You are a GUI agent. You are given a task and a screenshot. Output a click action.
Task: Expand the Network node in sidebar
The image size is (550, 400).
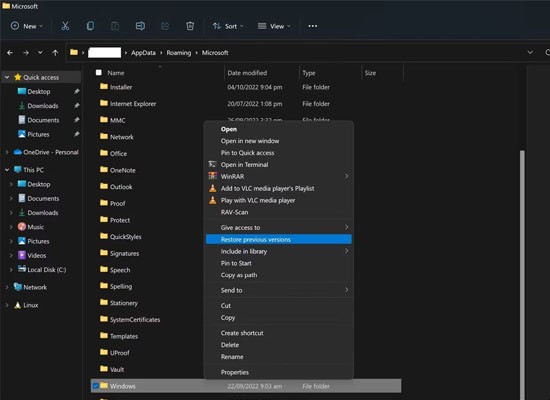7,287
